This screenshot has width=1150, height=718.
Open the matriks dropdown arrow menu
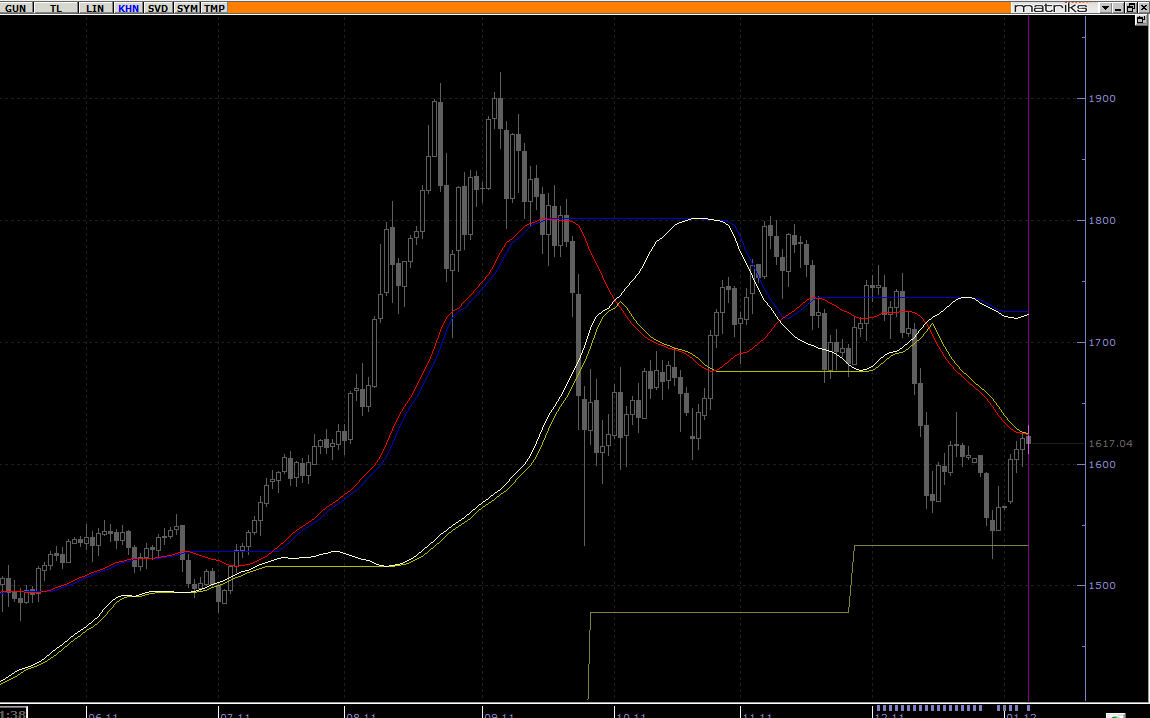[1105, 8]
